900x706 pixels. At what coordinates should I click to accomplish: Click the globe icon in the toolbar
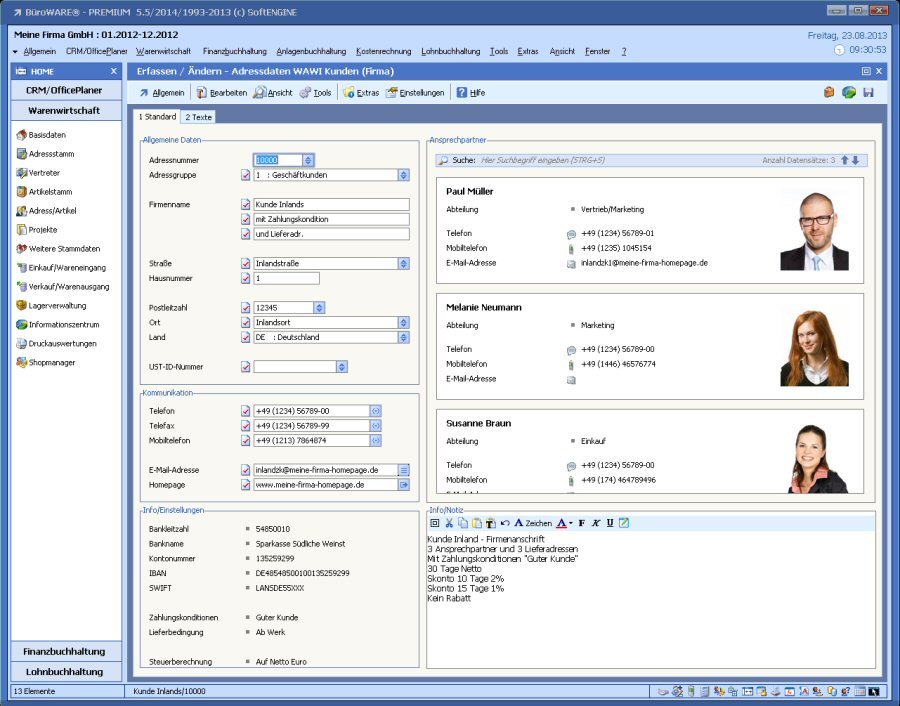click(849, 92)
